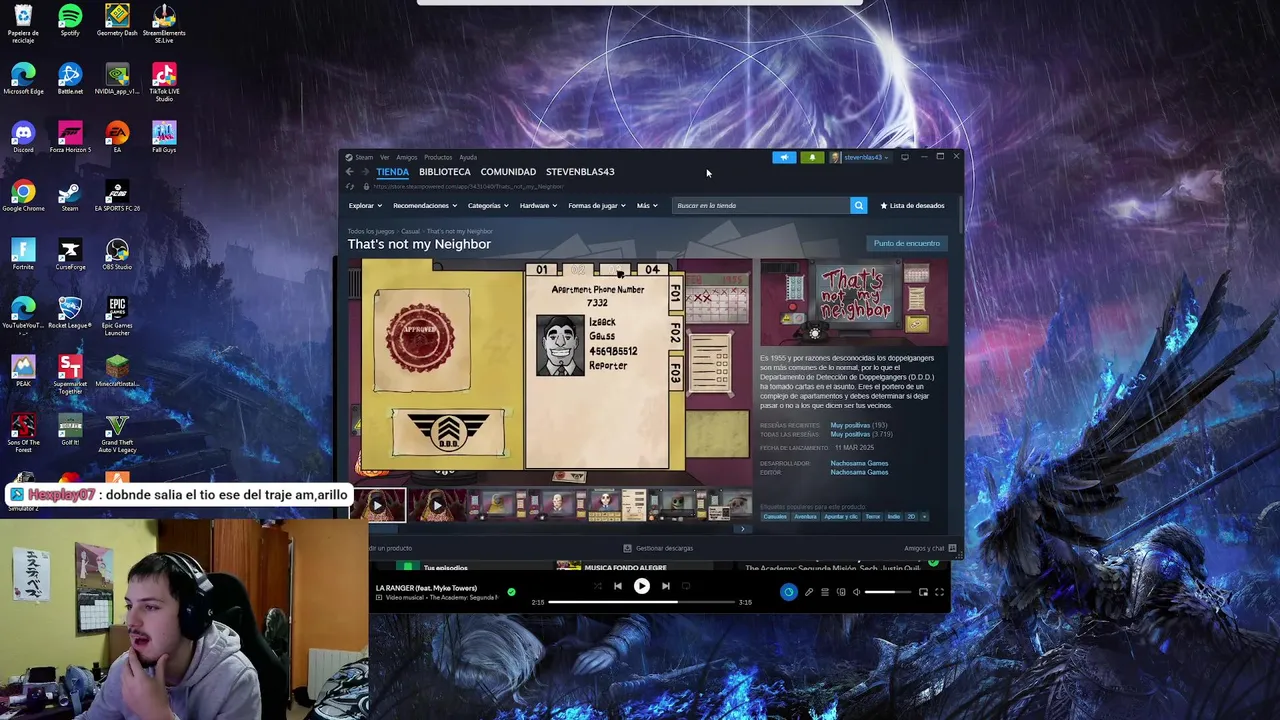Image resolution: width=1280 pixels, height=720 pixels.
Task: Open Lista de deseados
Action: tap(912, 206)
